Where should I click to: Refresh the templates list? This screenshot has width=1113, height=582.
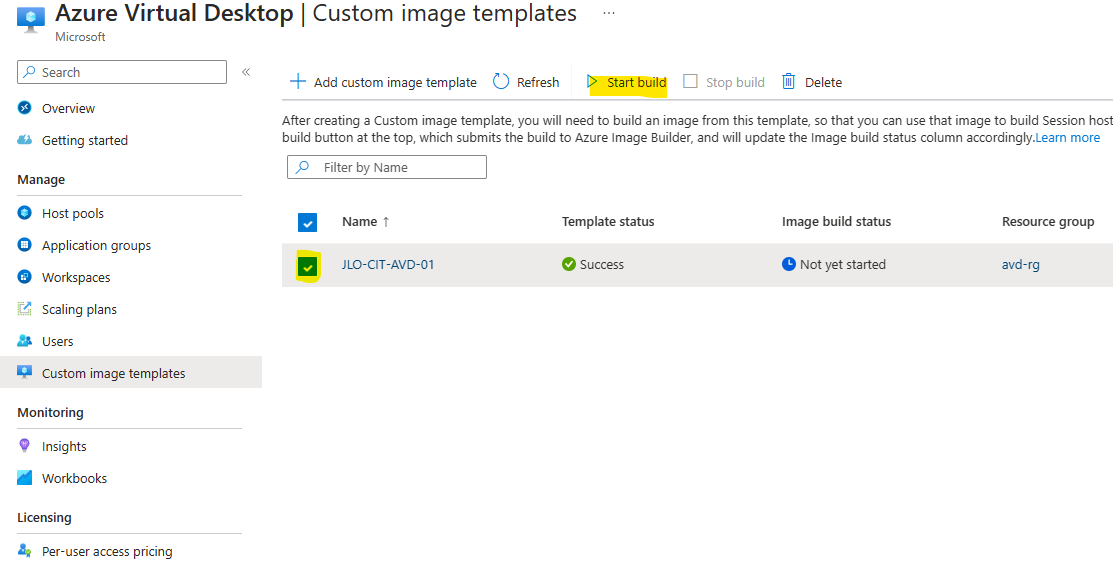pos(538,82)
